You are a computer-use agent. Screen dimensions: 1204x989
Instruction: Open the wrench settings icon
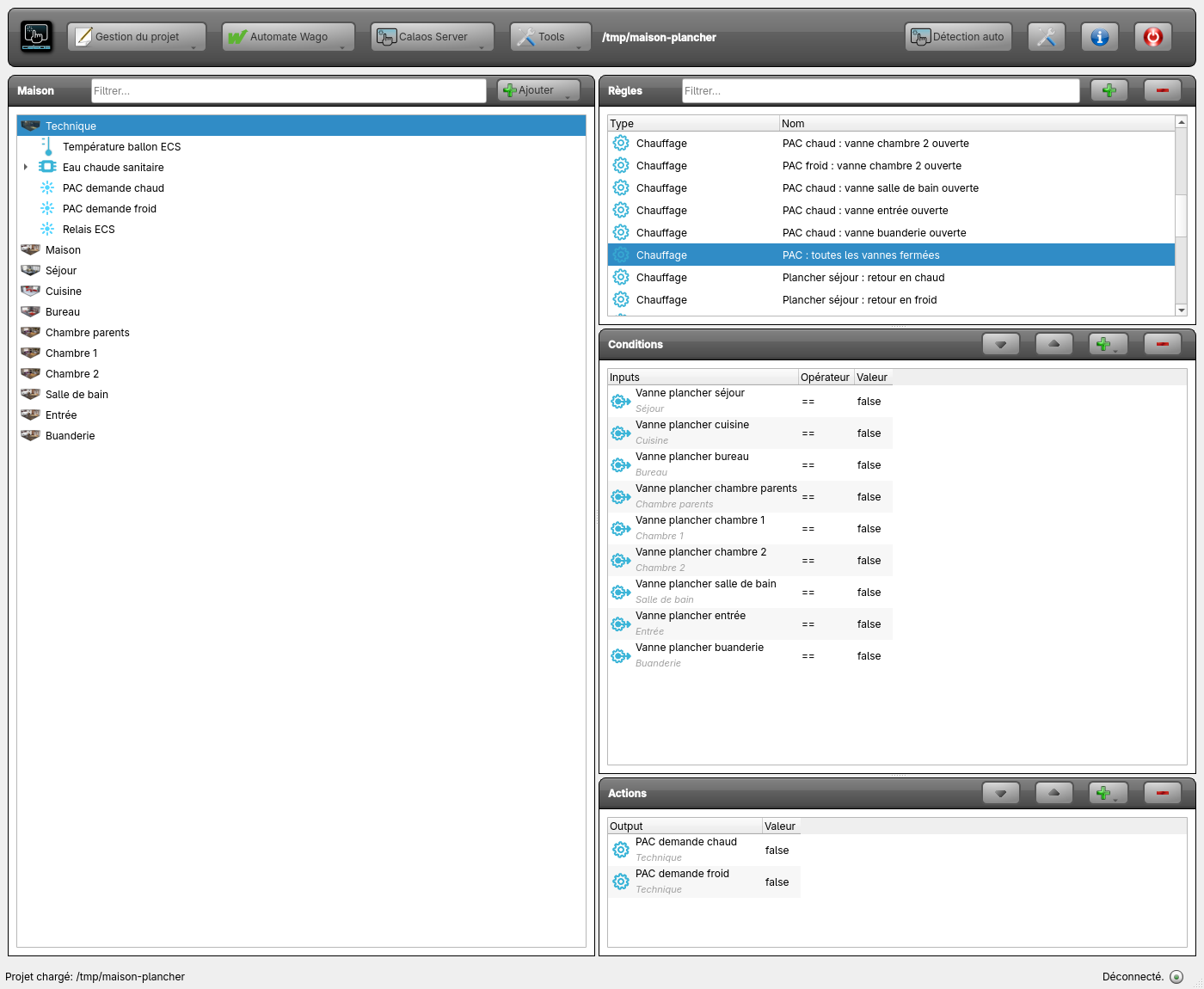coord(1046,37)
